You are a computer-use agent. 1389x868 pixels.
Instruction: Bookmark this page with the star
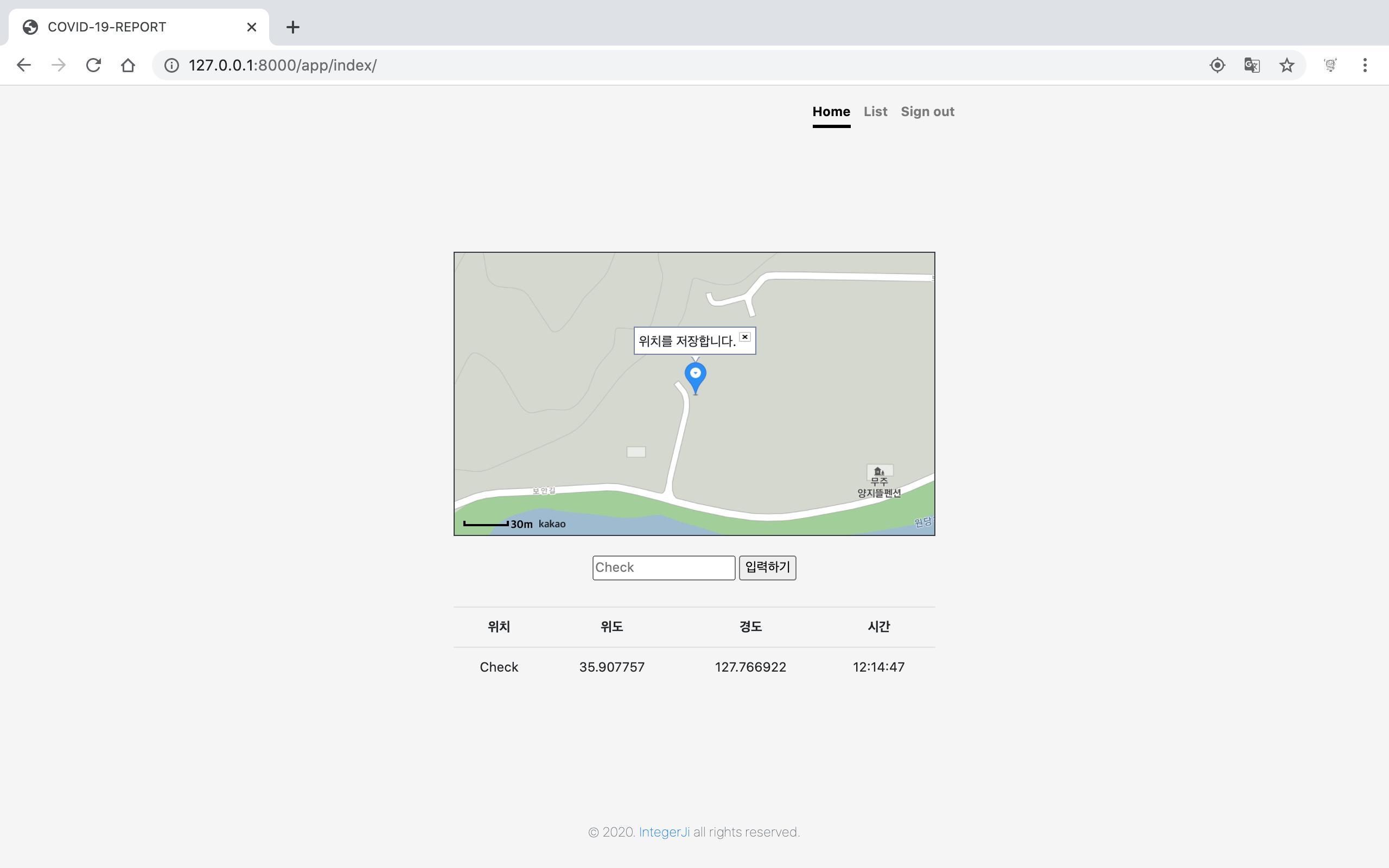click(x=1287, y=65)
